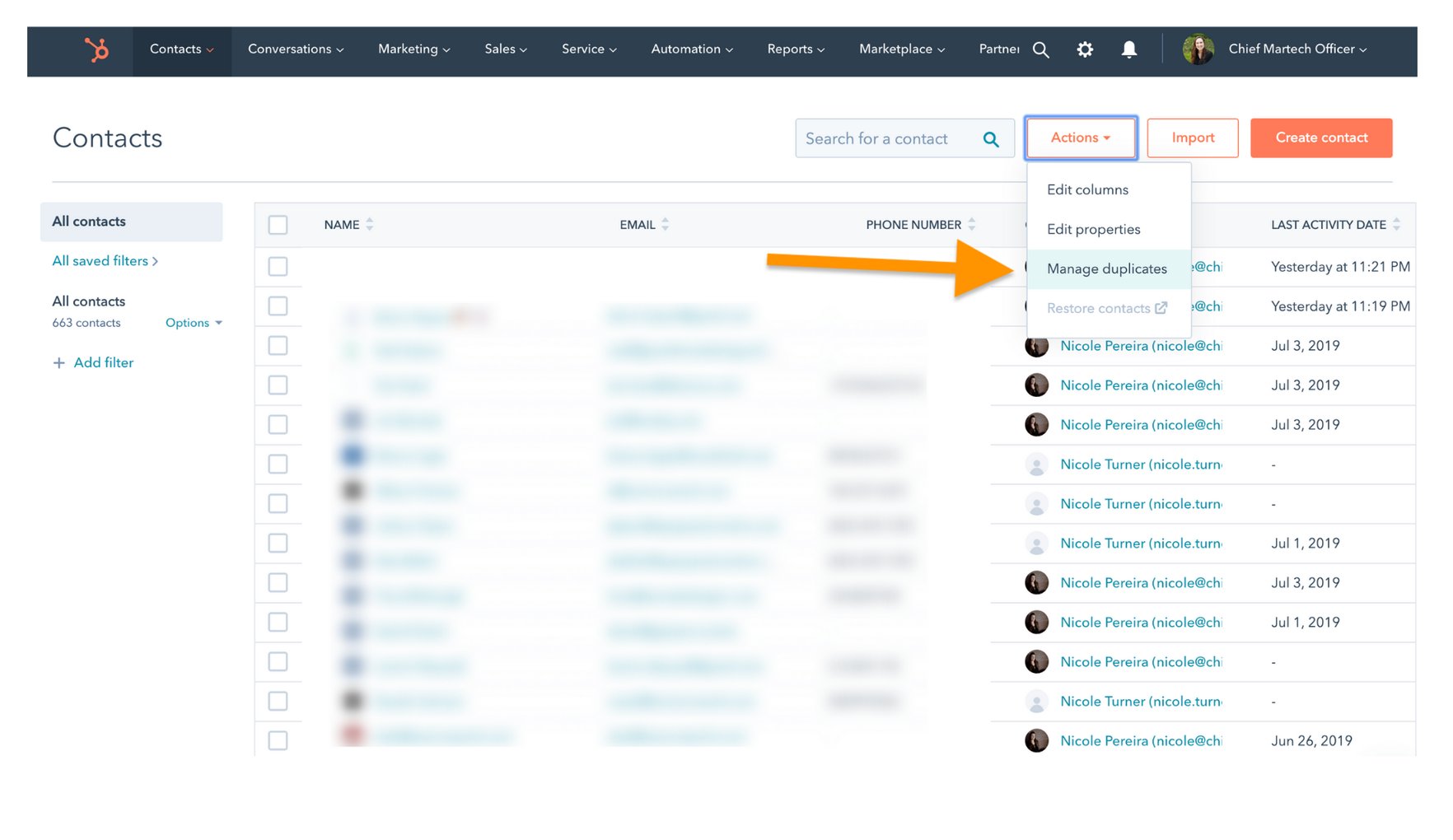This screenshot has width=1453, height=840.
Task: Expand the Options dropdown under All contacts
Action: tap(194, 323)
